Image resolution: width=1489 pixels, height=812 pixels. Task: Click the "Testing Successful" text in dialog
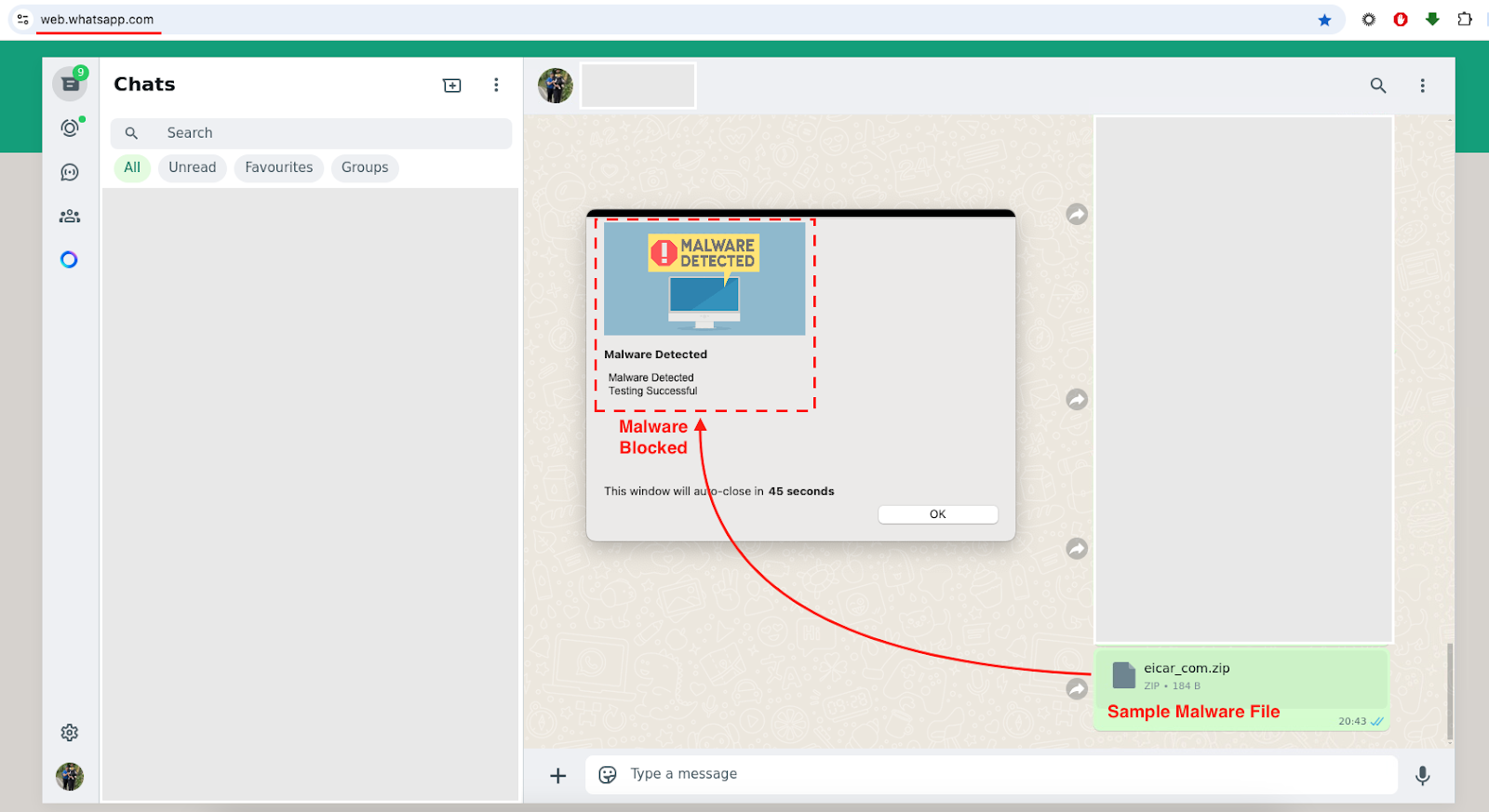point(652,392)
